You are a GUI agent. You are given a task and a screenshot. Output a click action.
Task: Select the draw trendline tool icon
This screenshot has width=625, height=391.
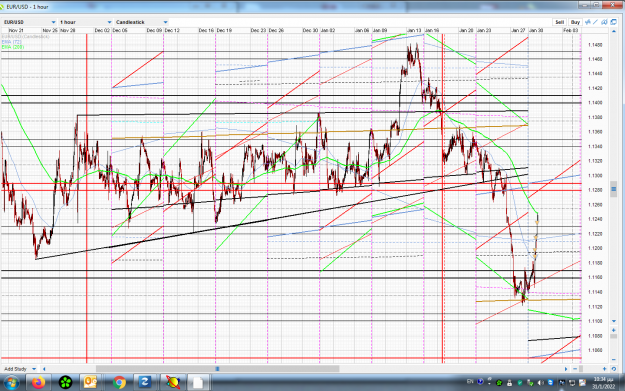[x=596, y=22]
